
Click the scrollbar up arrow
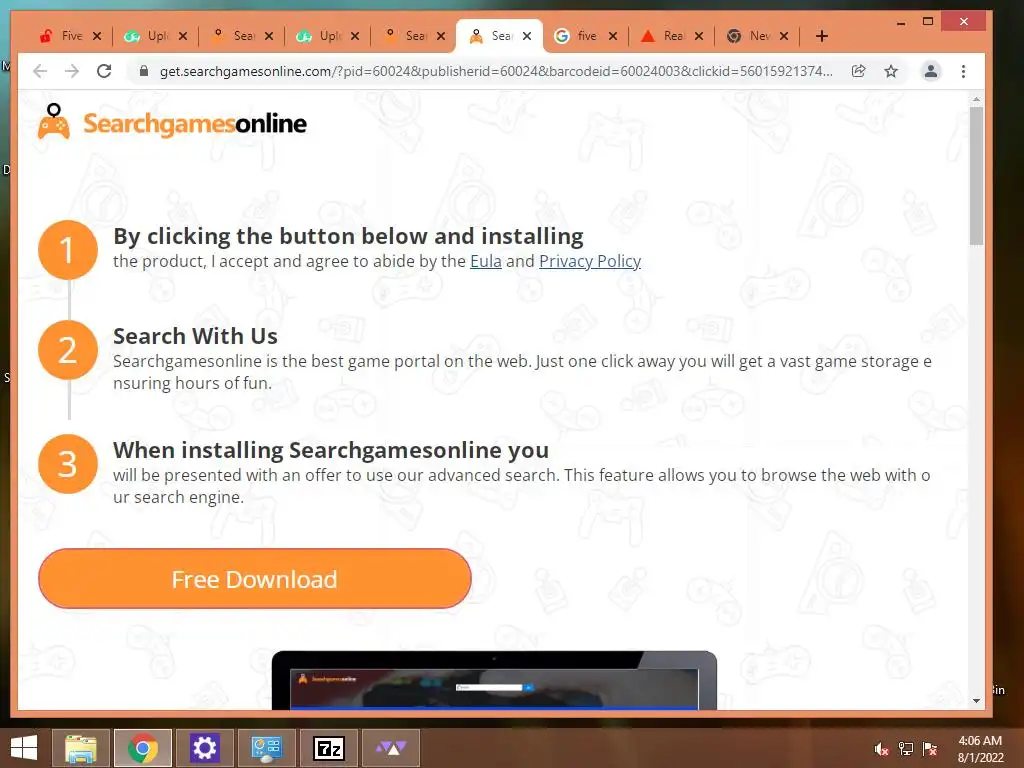tap(976, 100)
